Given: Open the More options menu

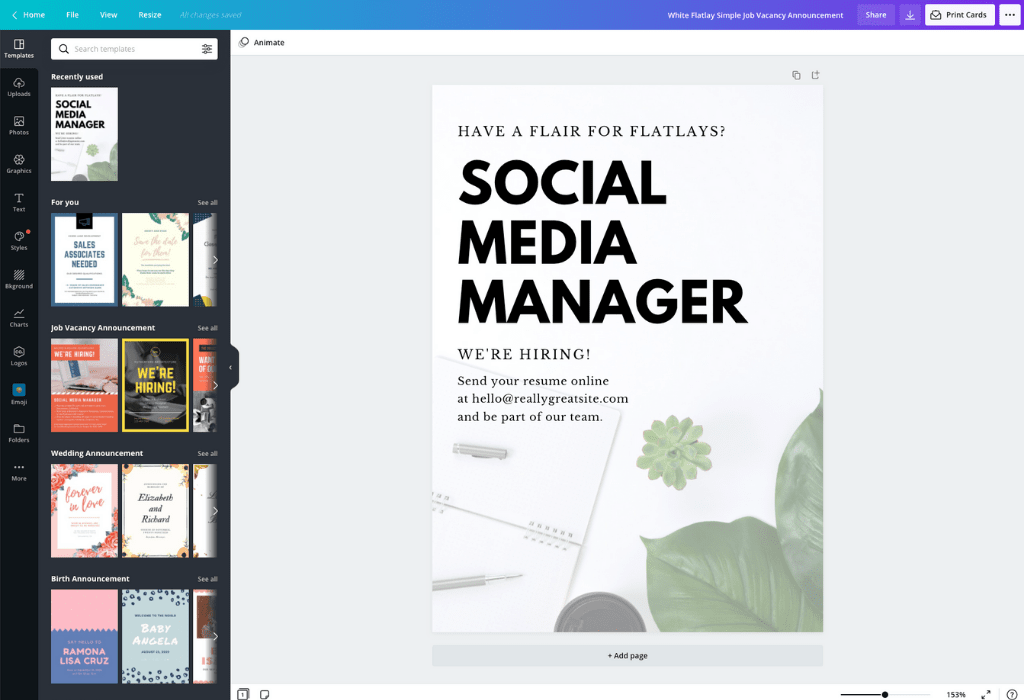Looking at the screenshot, I should click(x=1009, y=15).
